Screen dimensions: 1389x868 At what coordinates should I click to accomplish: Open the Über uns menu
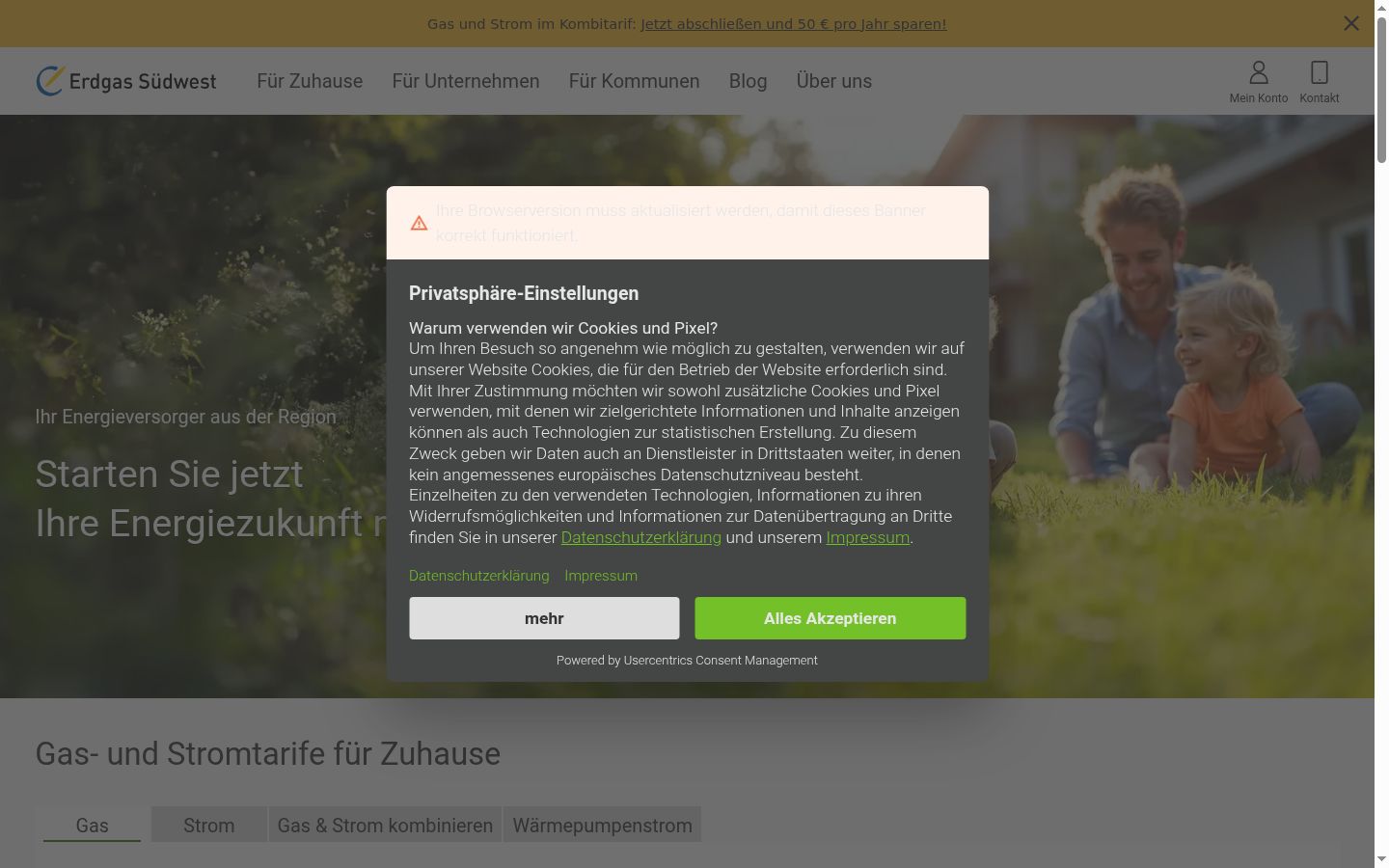pyautogui.click(x=834, y=81)
